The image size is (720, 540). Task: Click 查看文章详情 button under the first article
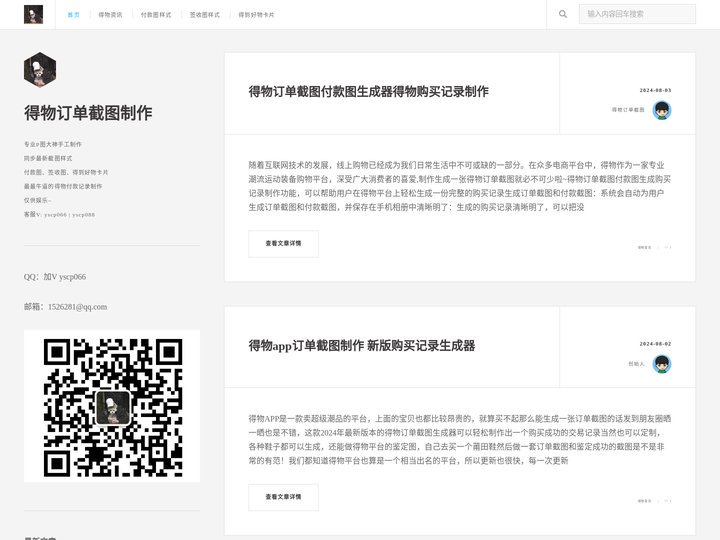click(283, 243)
